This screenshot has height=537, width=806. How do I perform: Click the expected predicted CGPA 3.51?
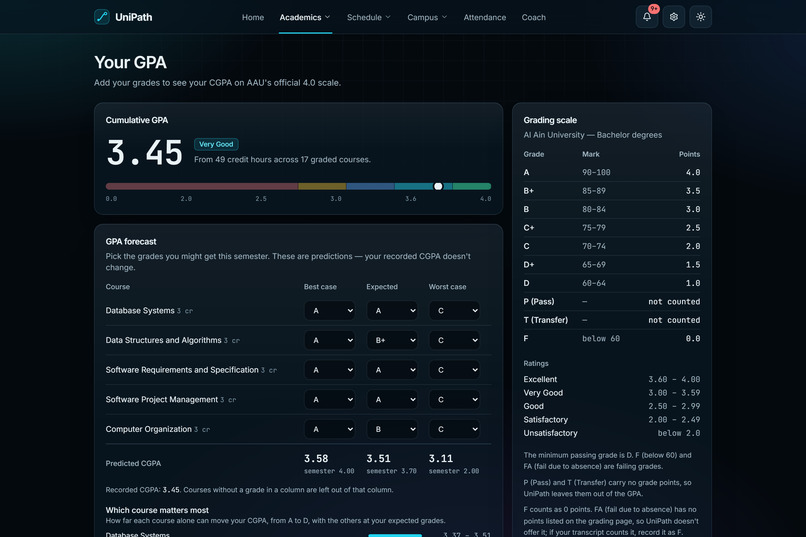[378, 458]
